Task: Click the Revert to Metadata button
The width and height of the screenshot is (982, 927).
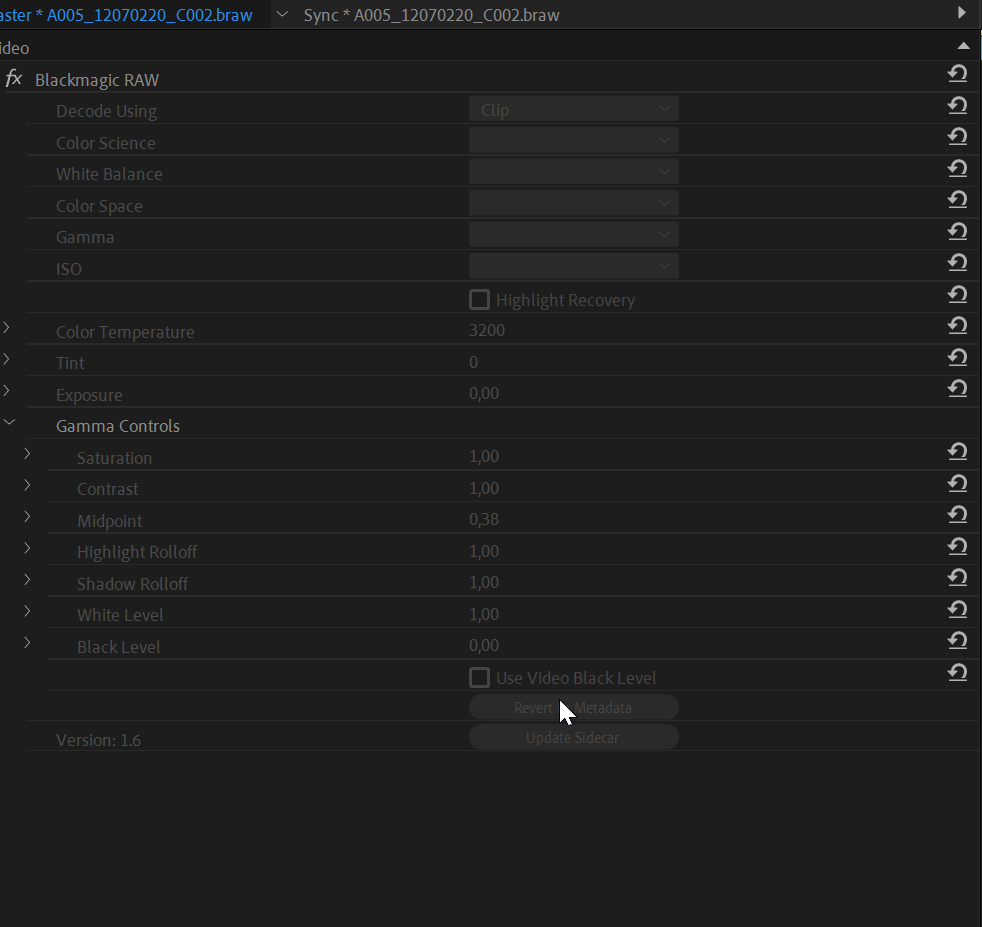Action: (x=574, y=707)
